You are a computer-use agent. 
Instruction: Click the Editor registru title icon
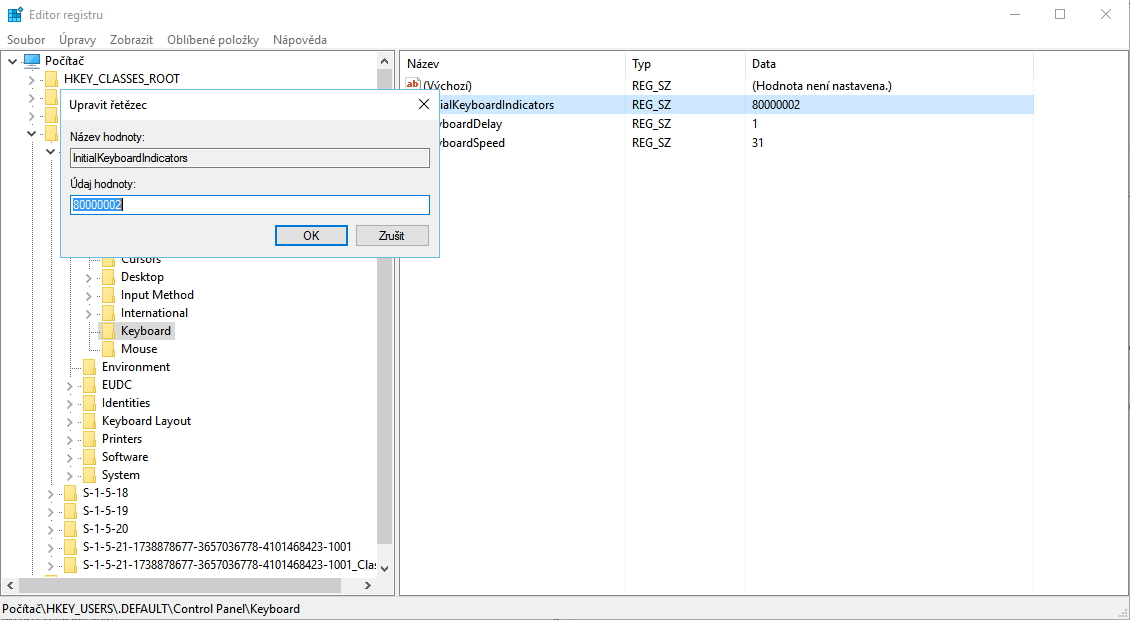coord(14,14)
